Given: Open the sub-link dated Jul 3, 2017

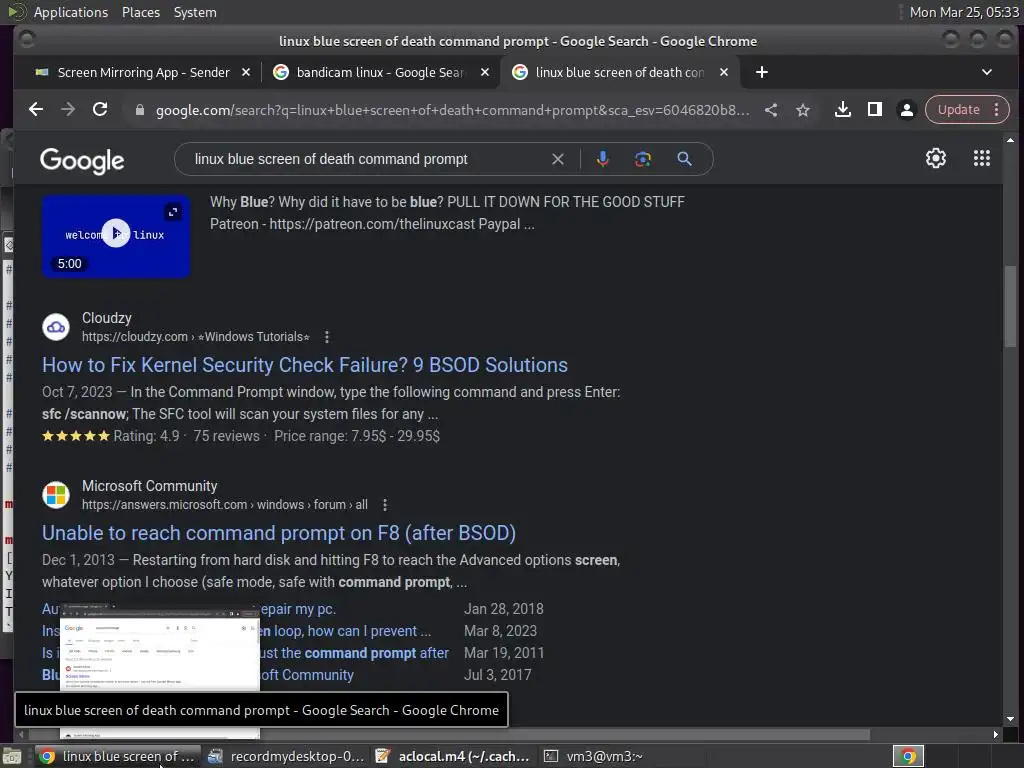Looking at the screenshot, I should pos(307,675).
